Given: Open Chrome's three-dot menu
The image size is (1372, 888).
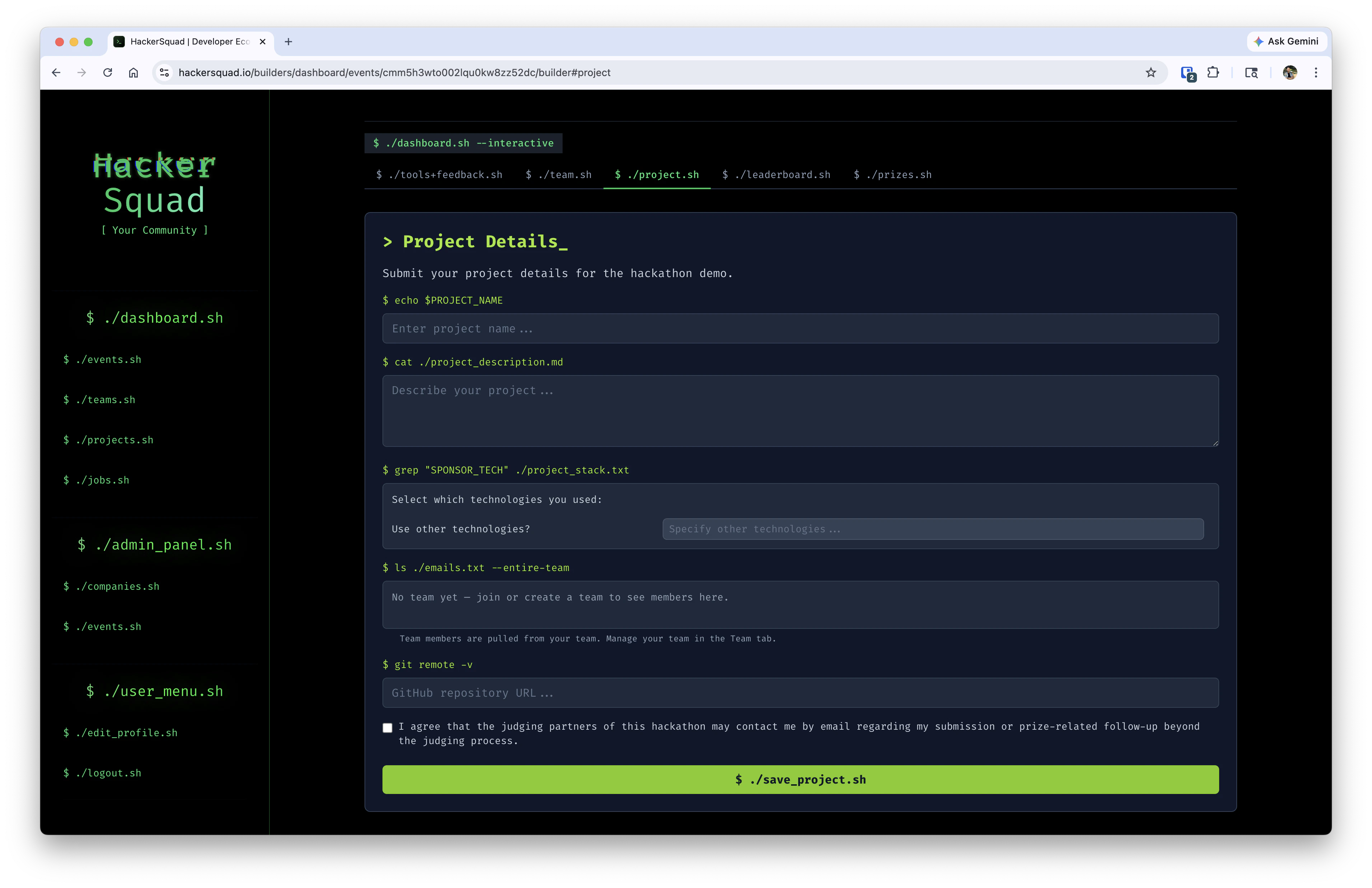Looking at the screenshot, I should [1316, 73].
